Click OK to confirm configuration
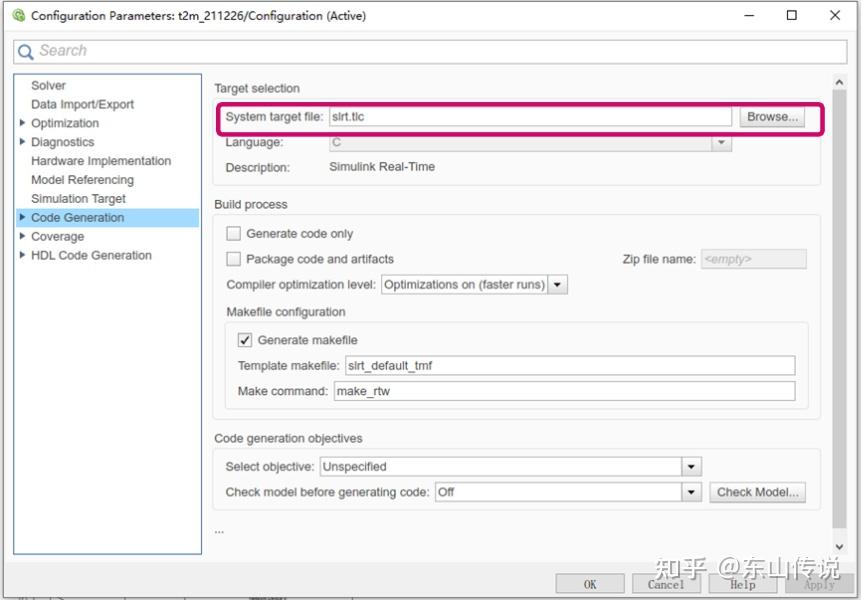 pos(589,583)
